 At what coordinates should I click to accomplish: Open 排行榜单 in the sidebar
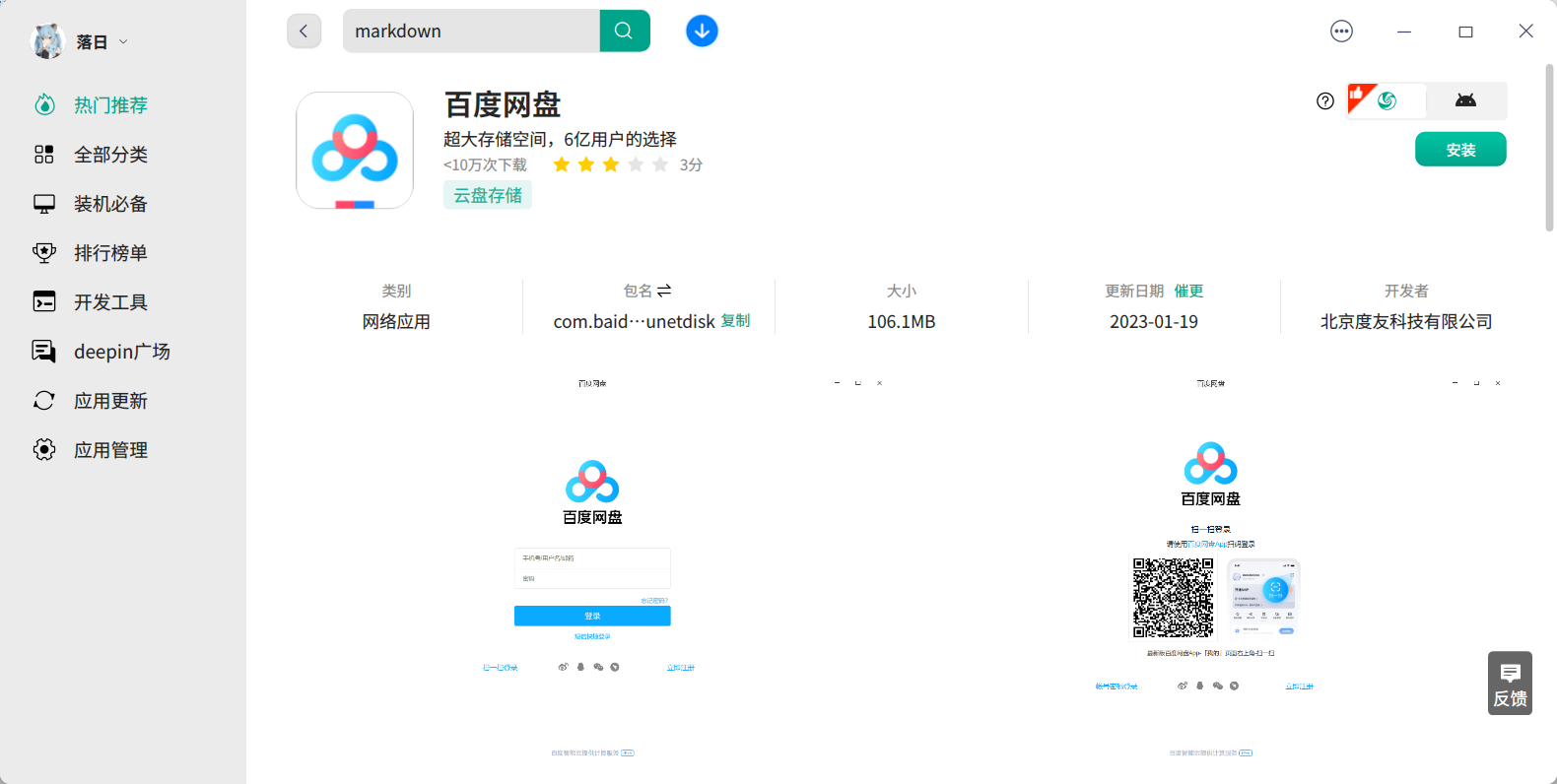coord(110,253)
